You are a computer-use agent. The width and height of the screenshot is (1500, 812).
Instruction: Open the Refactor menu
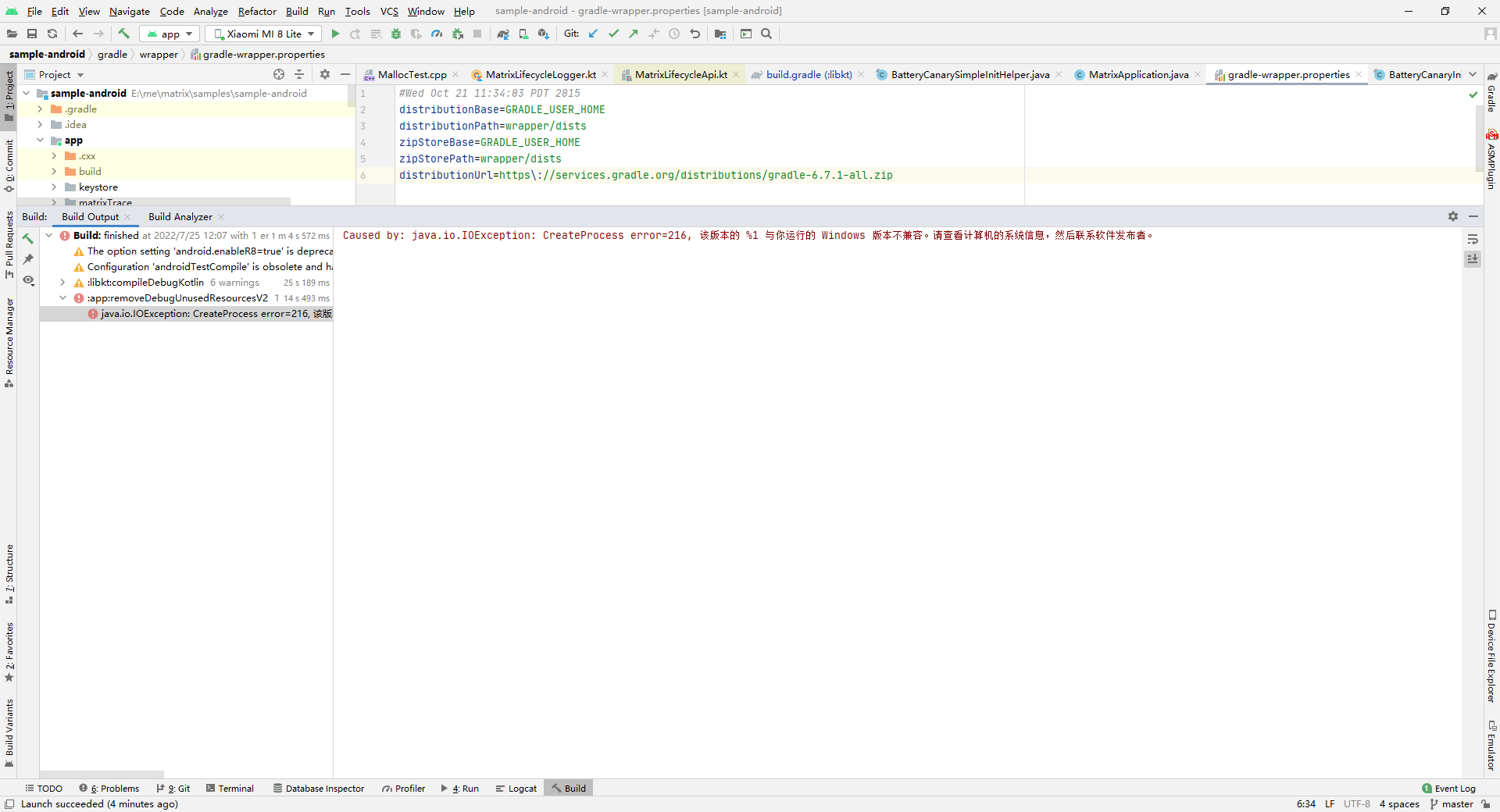pos(257,11)
